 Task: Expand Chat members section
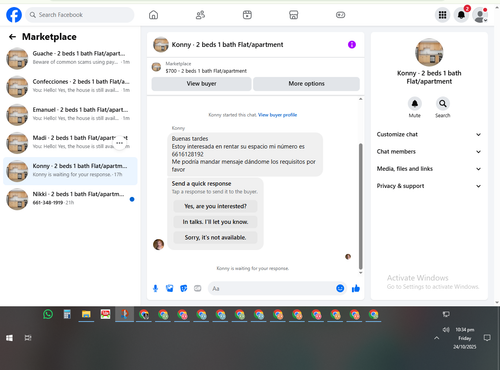[429, 152]
